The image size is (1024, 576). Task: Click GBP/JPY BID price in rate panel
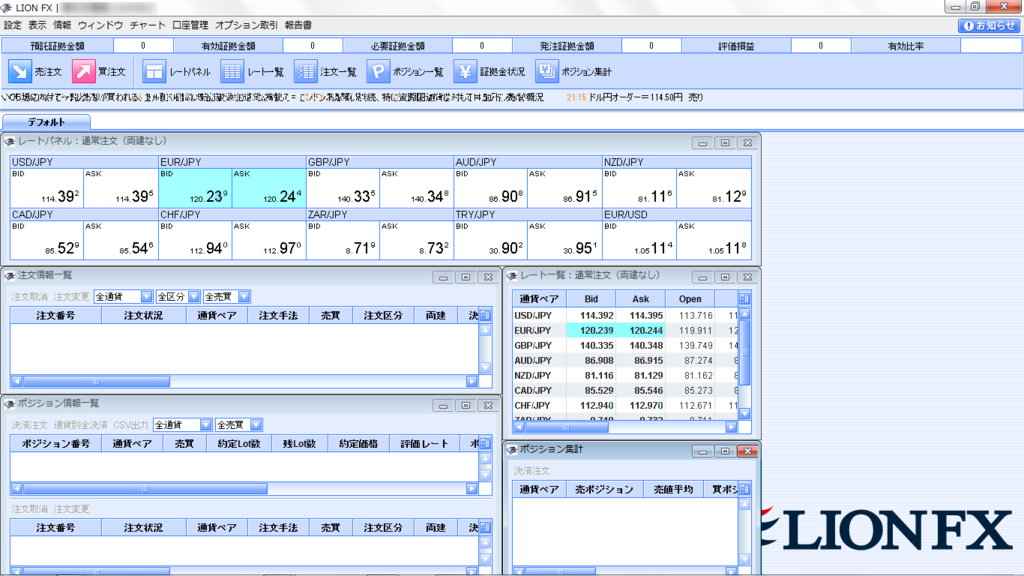coord(342,187)
